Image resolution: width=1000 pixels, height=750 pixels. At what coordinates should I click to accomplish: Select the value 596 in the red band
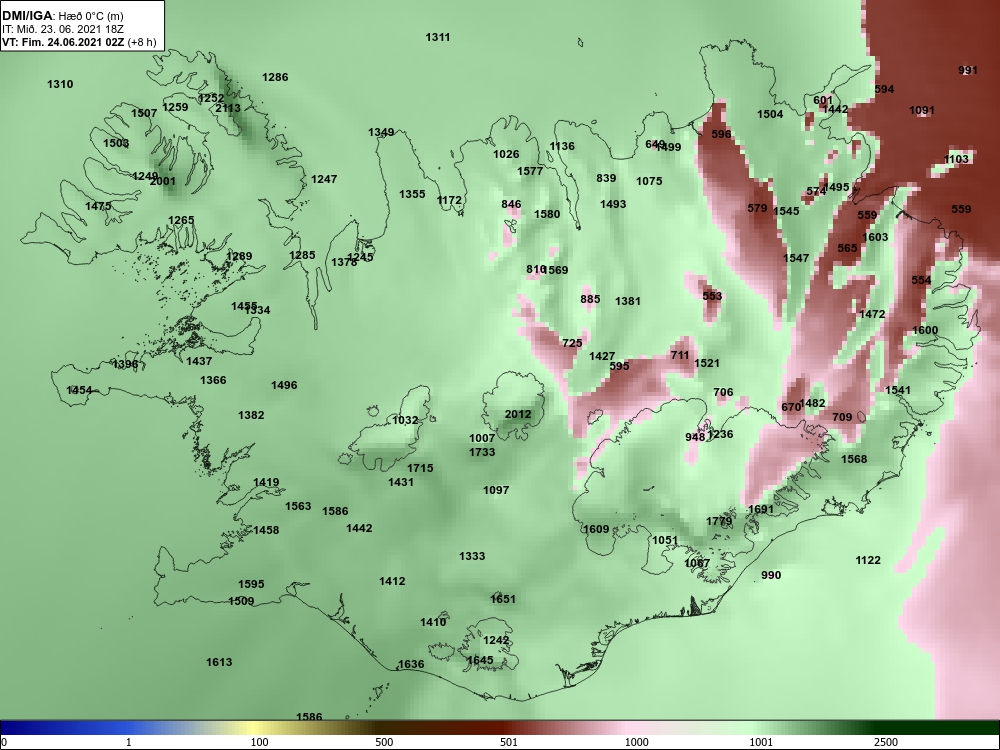tap(721, 134)
